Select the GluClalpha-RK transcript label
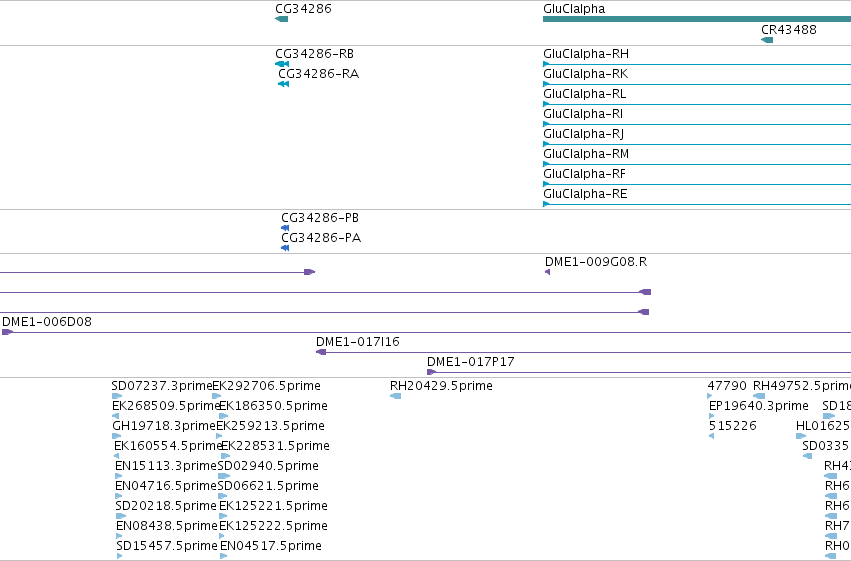The image size is (851, 561). (x=586, y=74)
